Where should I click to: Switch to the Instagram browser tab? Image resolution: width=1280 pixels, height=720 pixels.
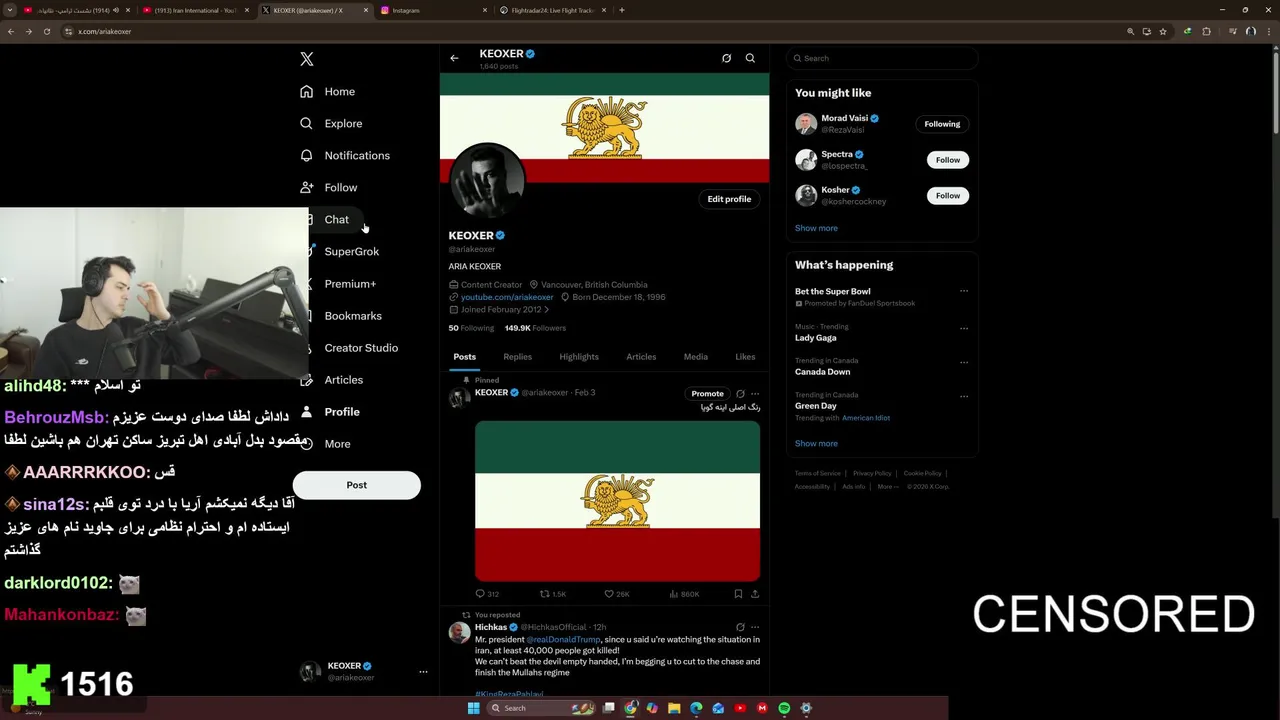pyautogui.click(x=431, y=10)
